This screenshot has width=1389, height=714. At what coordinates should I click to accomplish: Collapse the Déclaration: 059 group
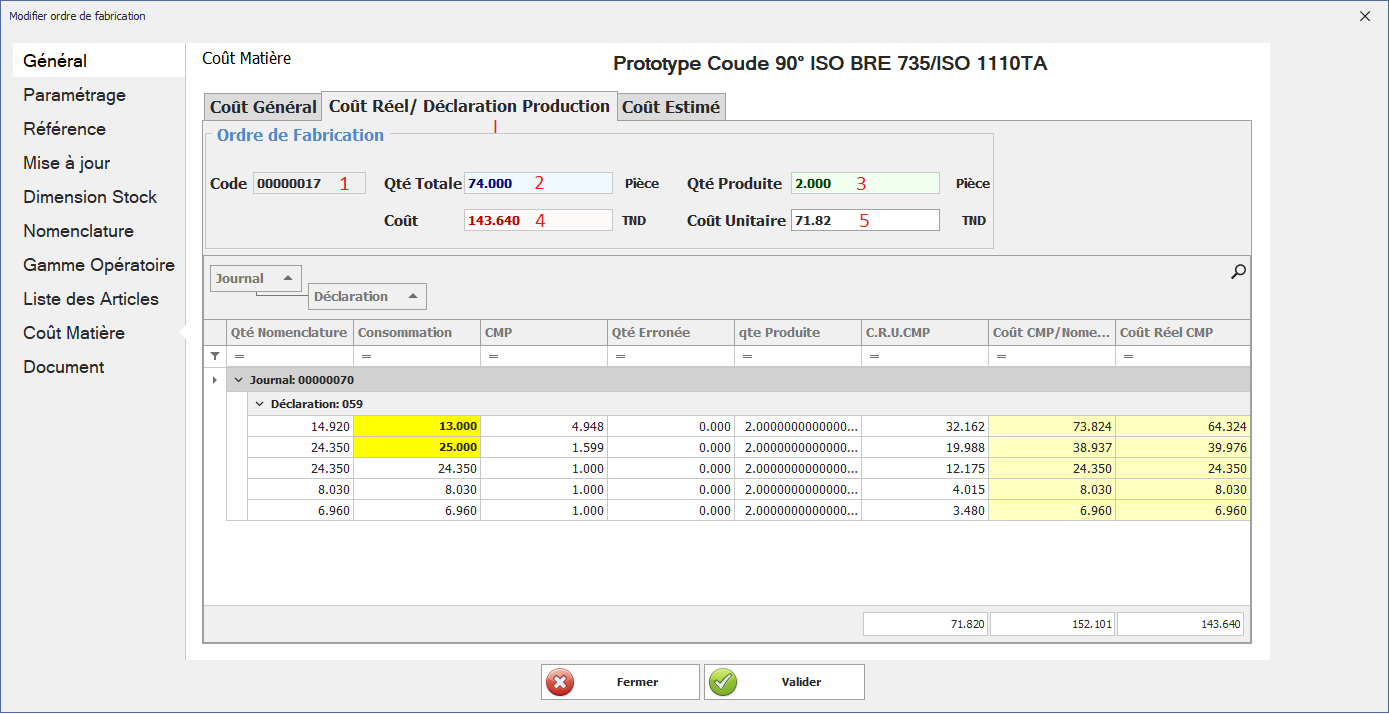click(260, 404)
